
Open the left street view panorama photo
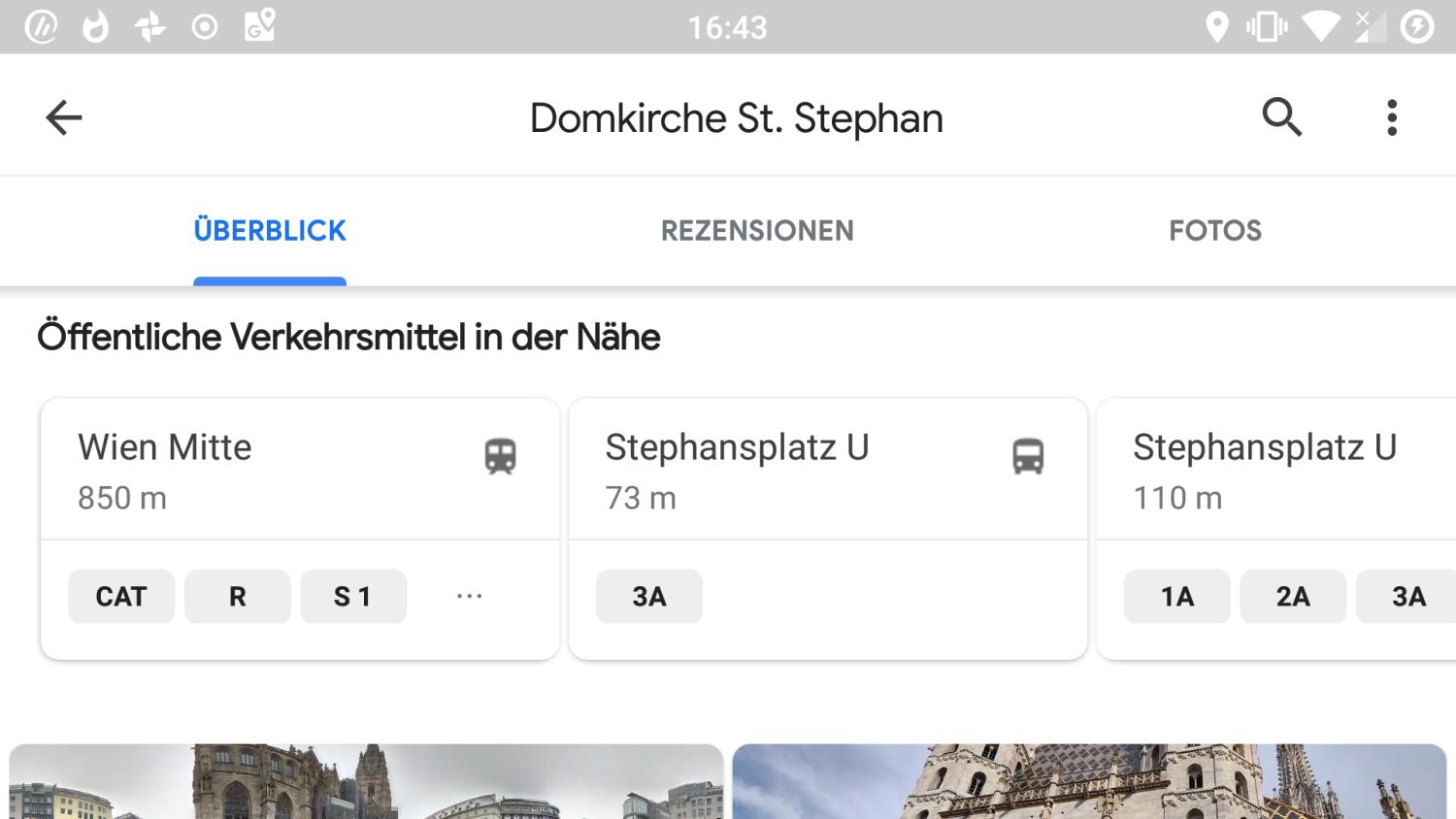click(366, 781)
